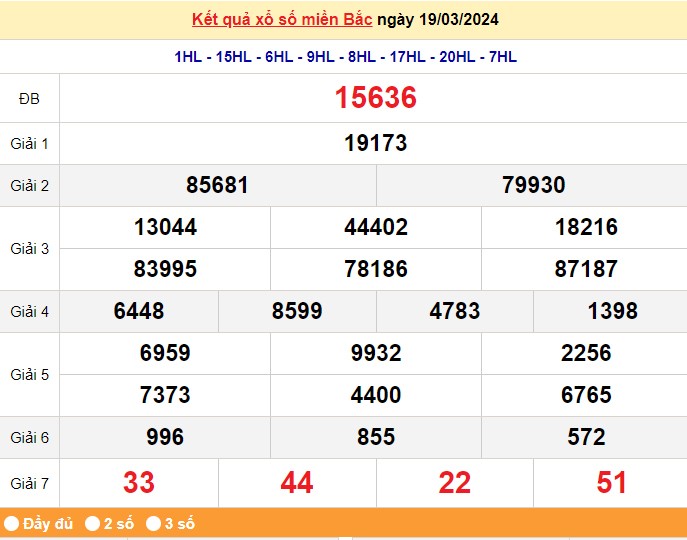This screenshot has width=687, height=540.
Task: Click the Giải 4 number 4783
Action: pyautogui.click(x=455, y=311)
